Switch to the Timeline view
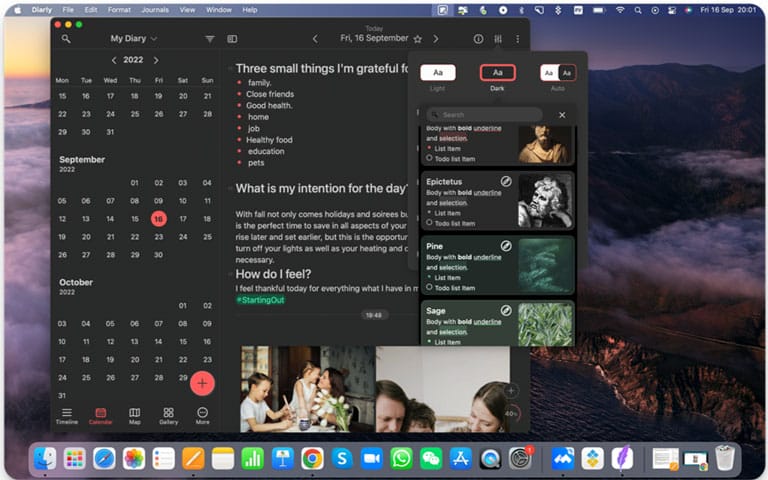This screenshot has width=768, height=480. (67, 416)
